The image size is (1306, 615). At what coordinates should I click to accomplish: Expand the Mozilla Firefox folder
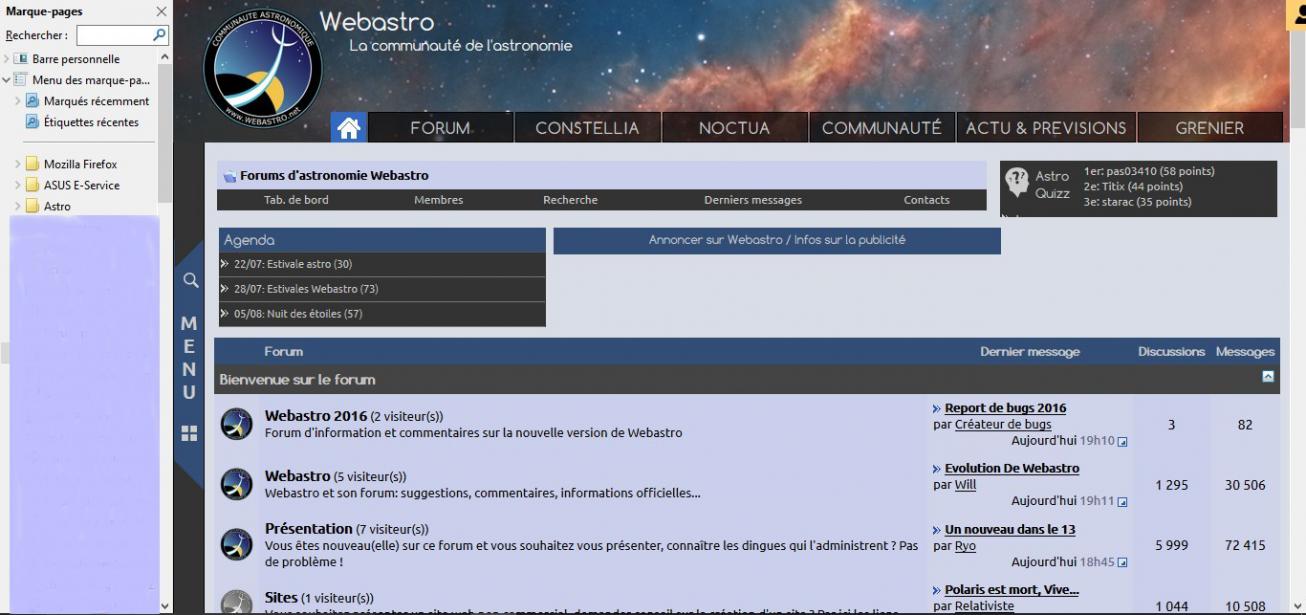click(x=17, y=164)
